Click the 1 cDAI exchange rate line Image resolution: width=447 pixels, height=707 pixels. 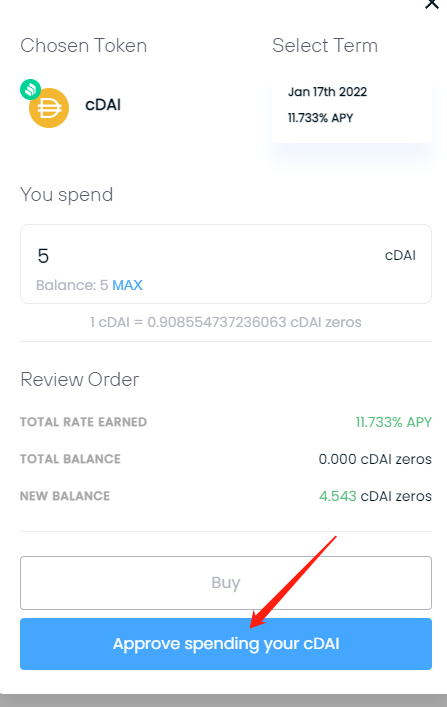pos(226,322)
